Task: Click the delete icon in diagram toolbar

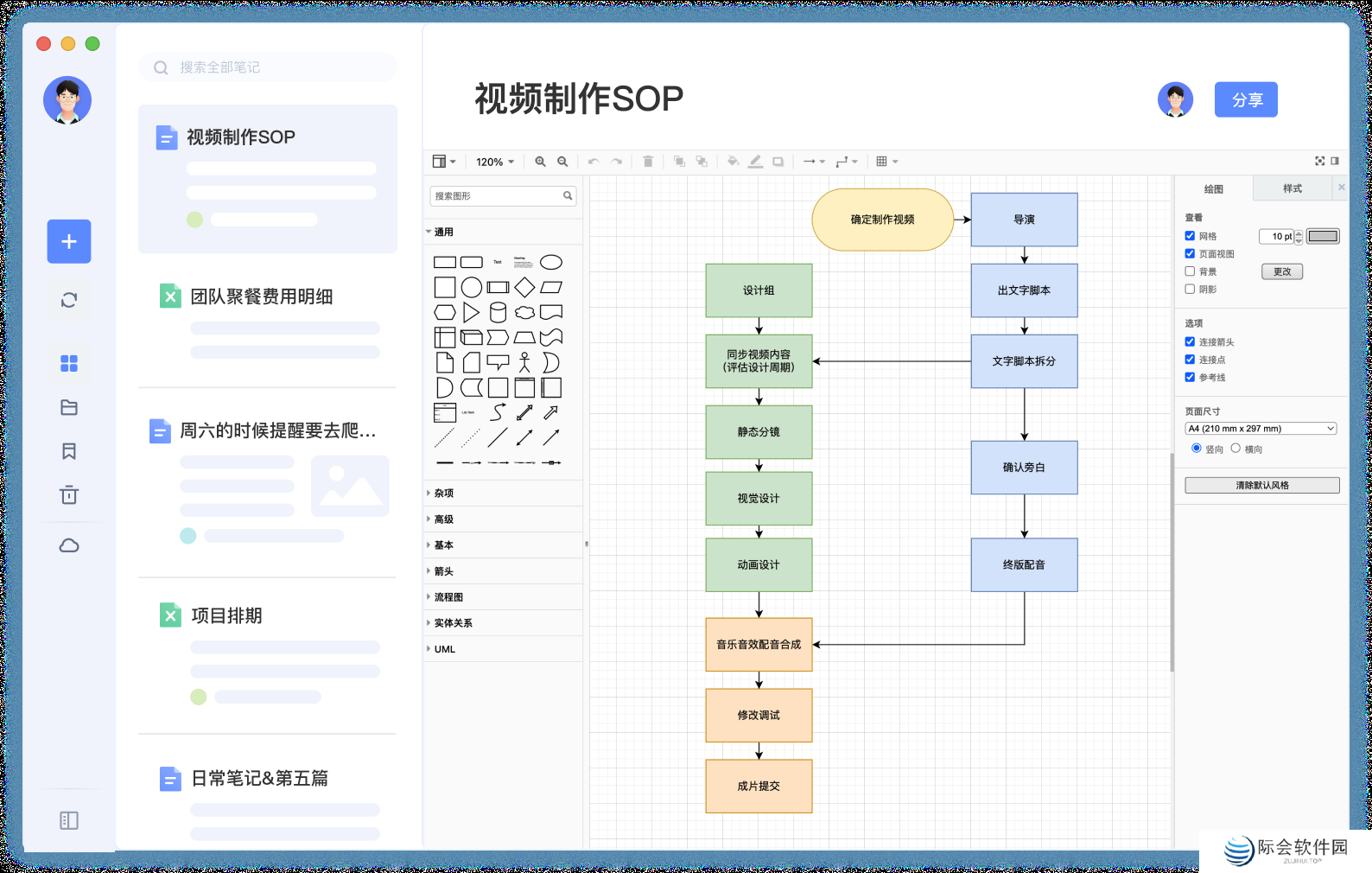Action: coord(648,162)
